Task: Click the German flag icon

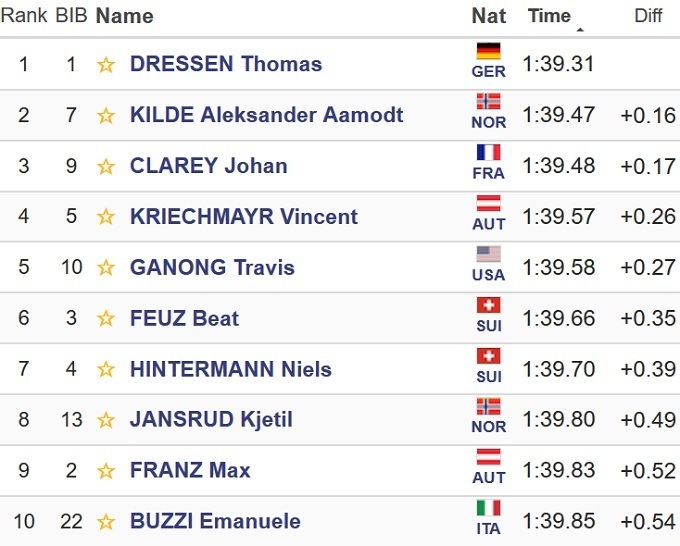Action: [x=489, y=52]
